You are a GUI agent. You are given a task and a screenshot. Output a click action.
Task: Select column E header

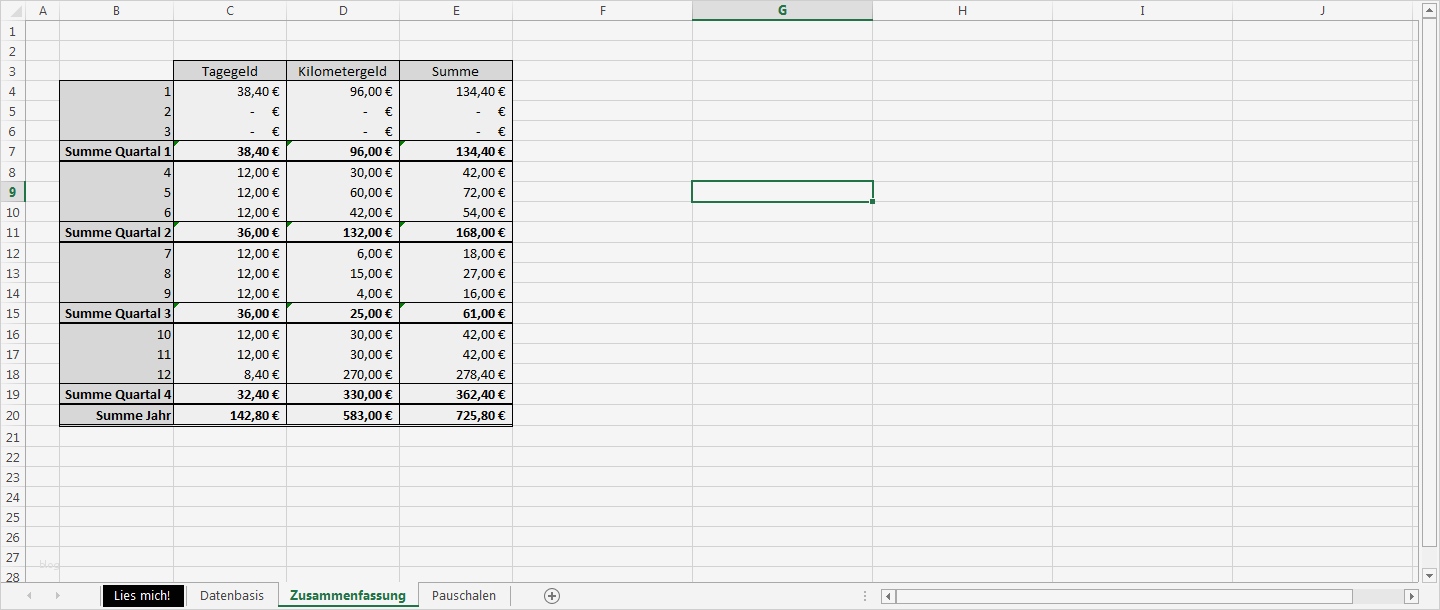456,10
